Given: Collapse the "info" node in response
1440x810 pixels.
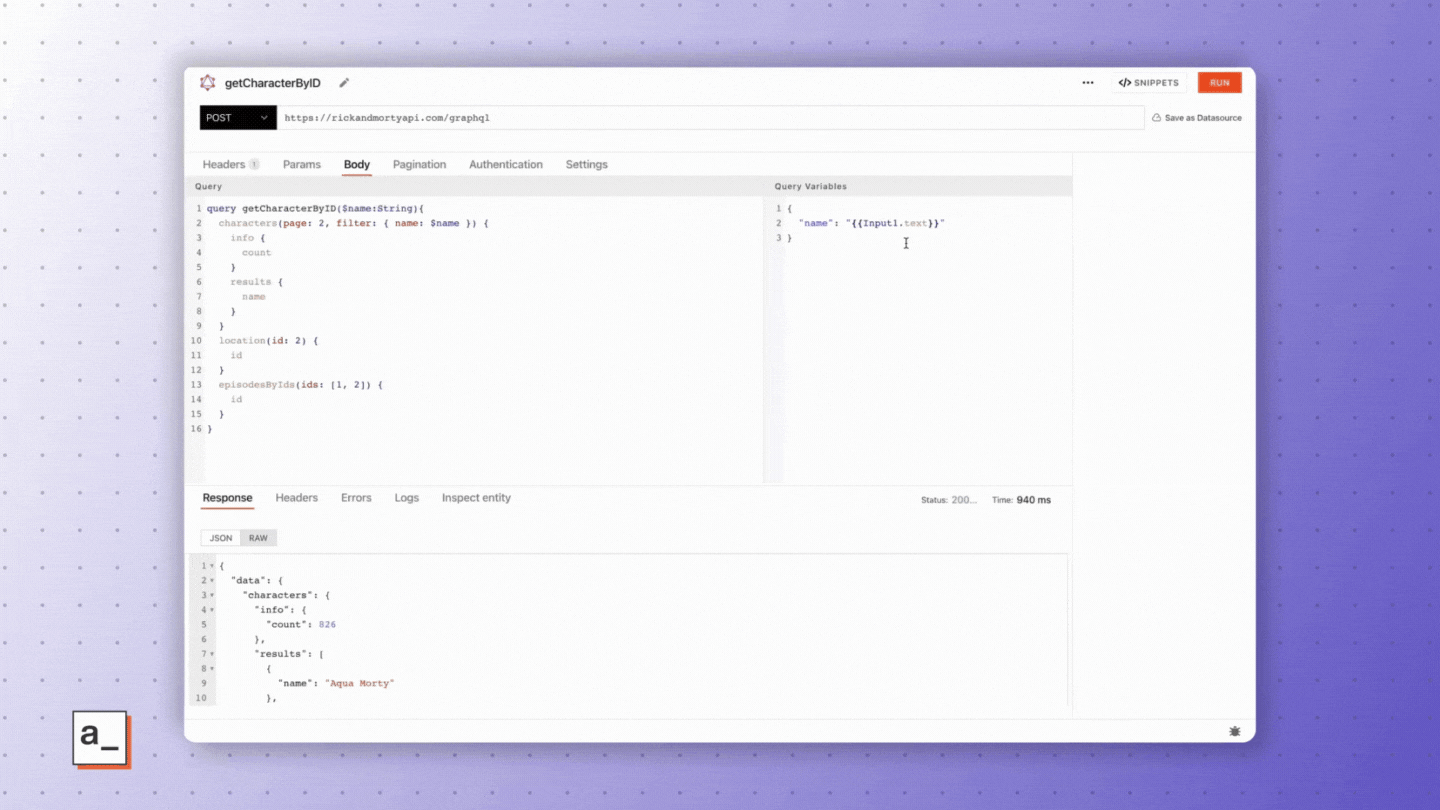Looking at the screenshot, I should click(x=211, y=610).
